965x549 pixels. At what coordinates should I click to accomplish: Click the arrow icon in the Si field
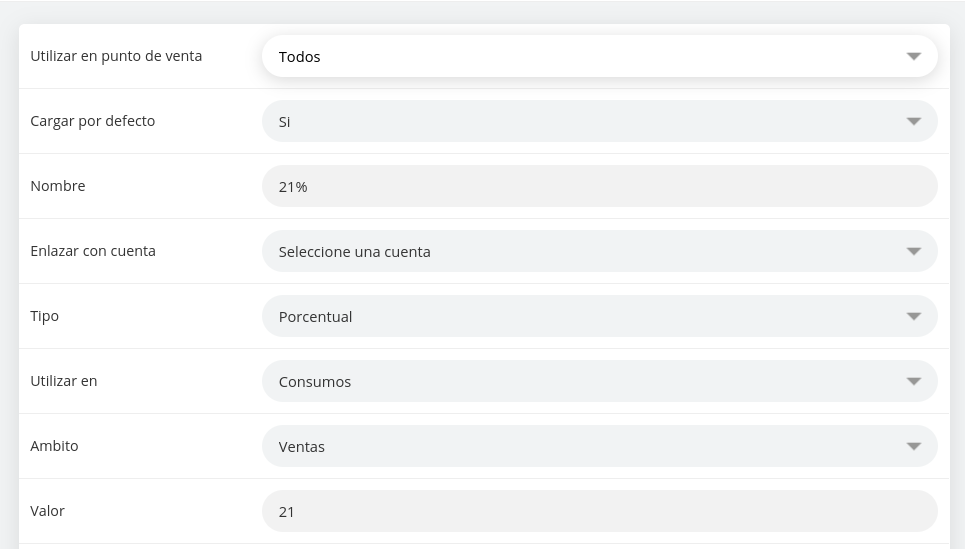pyautogui.click(x=913, y=122)
